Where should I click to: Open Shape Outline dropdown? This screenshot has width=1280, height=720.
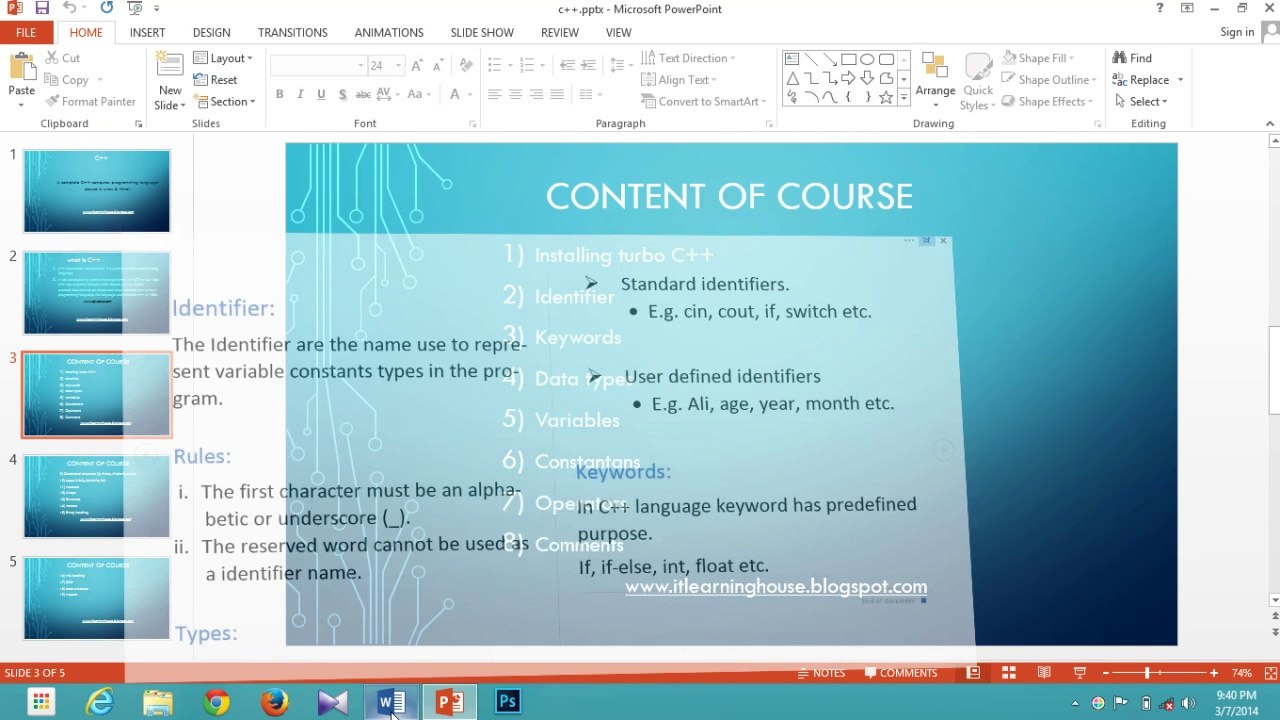[1049, 80]
